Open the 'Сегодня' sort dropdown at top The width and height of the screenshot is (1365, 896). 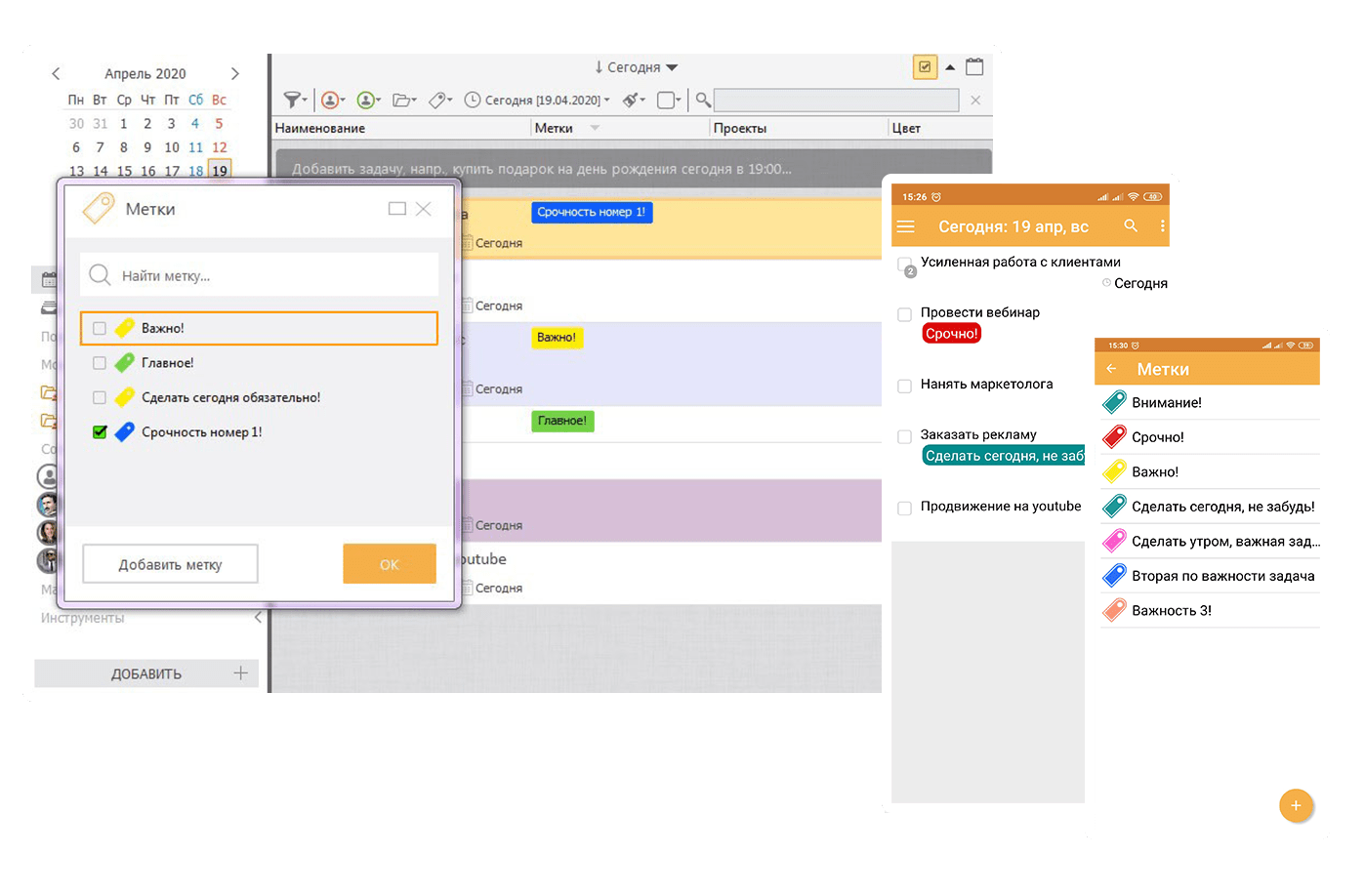point(636,67)
